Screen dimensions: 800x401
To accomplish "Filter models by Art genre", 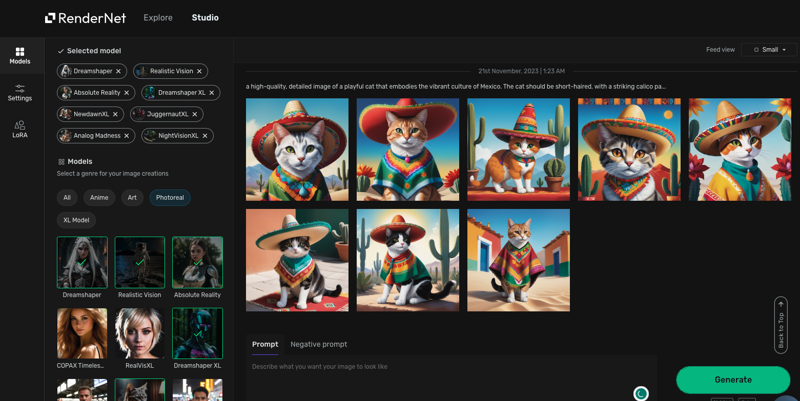I will point(132,197).
